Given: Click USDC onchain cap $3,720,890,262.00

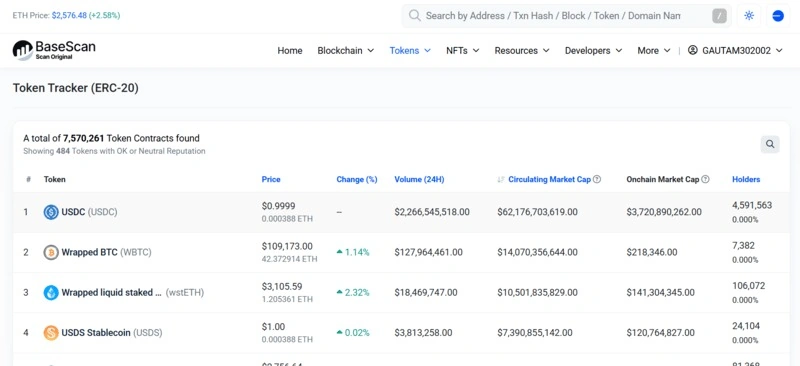Looking at the screenshot, I should (664, 212).
